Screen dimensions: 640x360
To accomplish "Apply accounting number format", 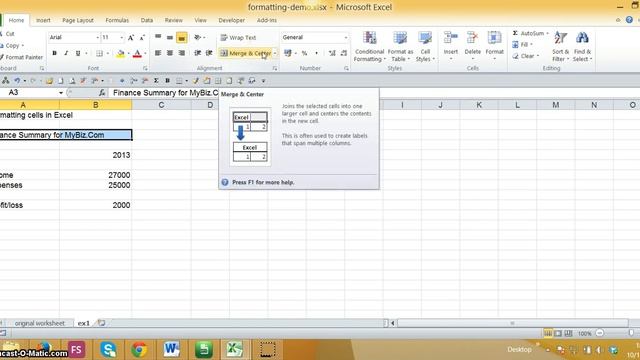I will pyautogui.click(x=288, y=53).
